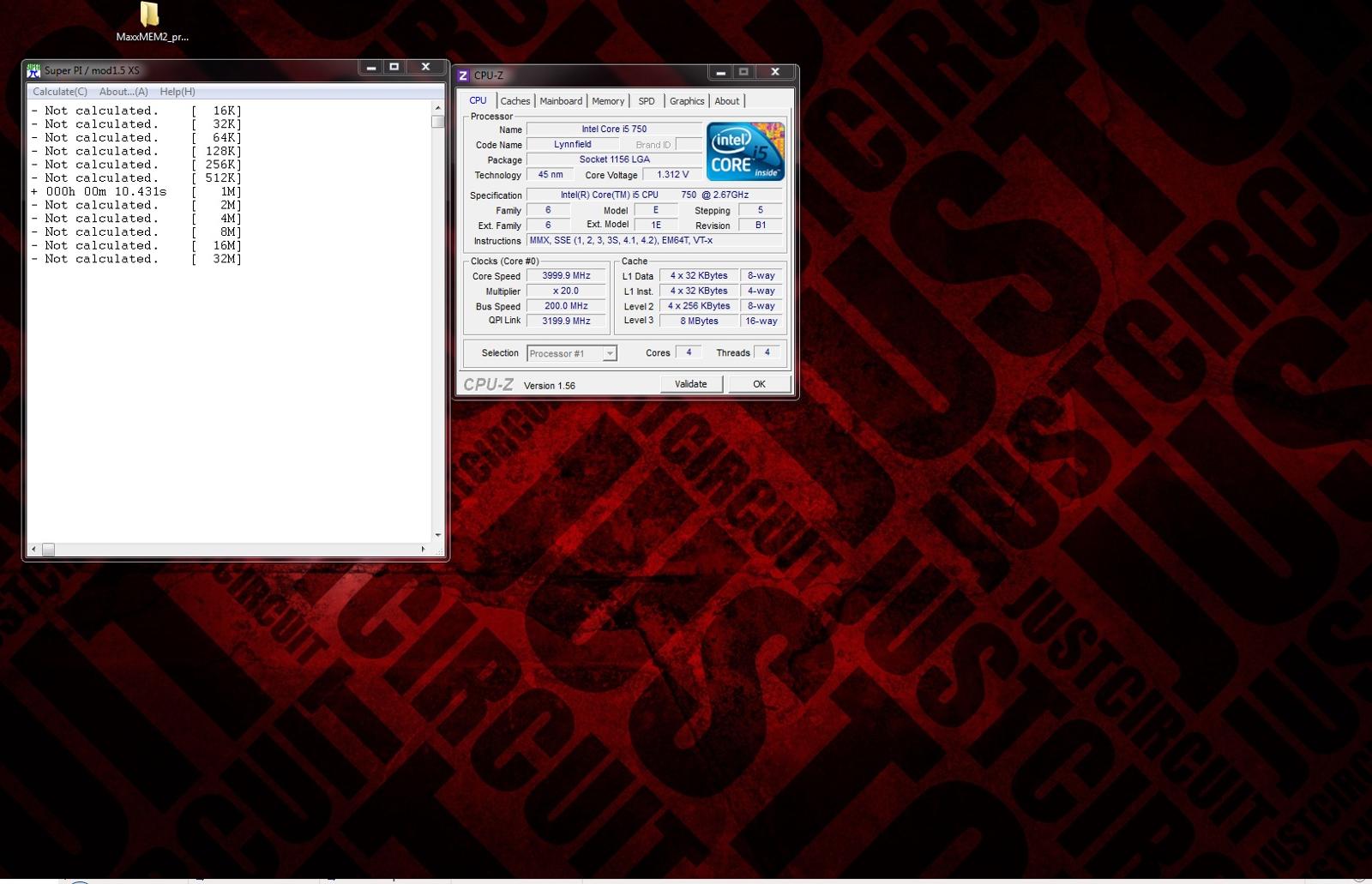
Task: Click the 512K 'Not calculated' row
Action: 137,178
